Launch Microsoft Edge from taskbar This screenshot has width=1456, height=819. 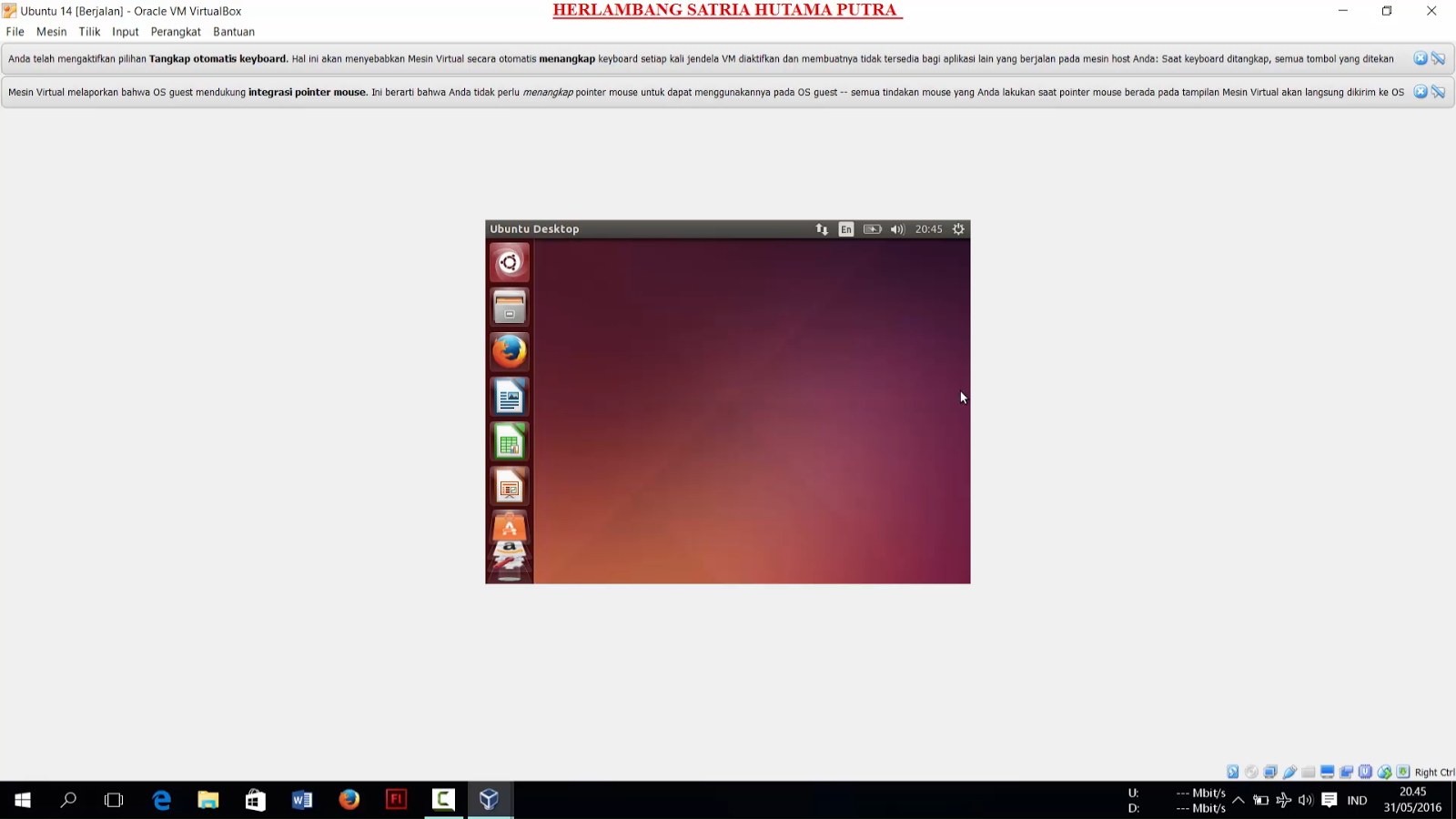(162, 800)
